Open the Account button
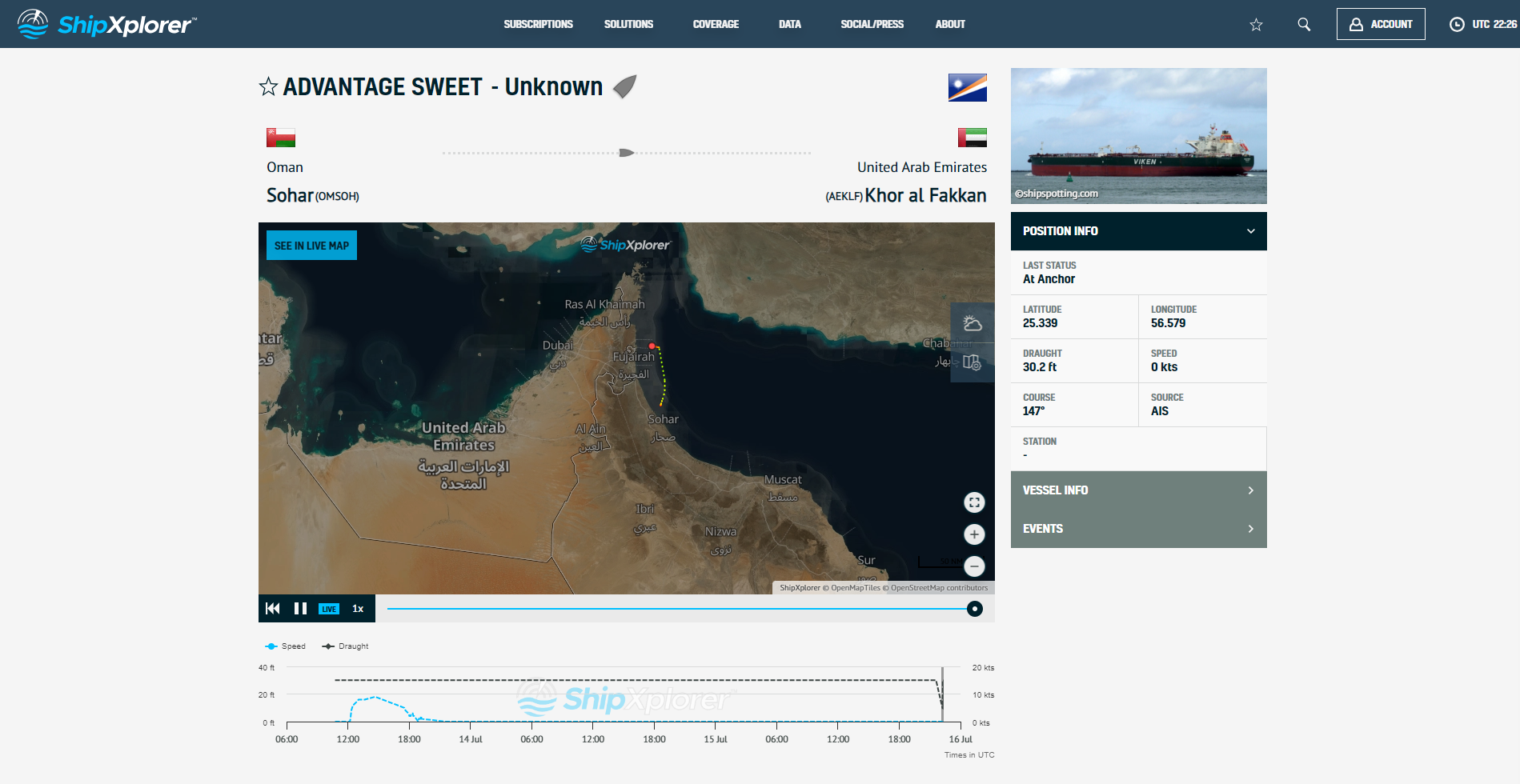Viewport: 1520px width, 784px height. coord(1381,24)
